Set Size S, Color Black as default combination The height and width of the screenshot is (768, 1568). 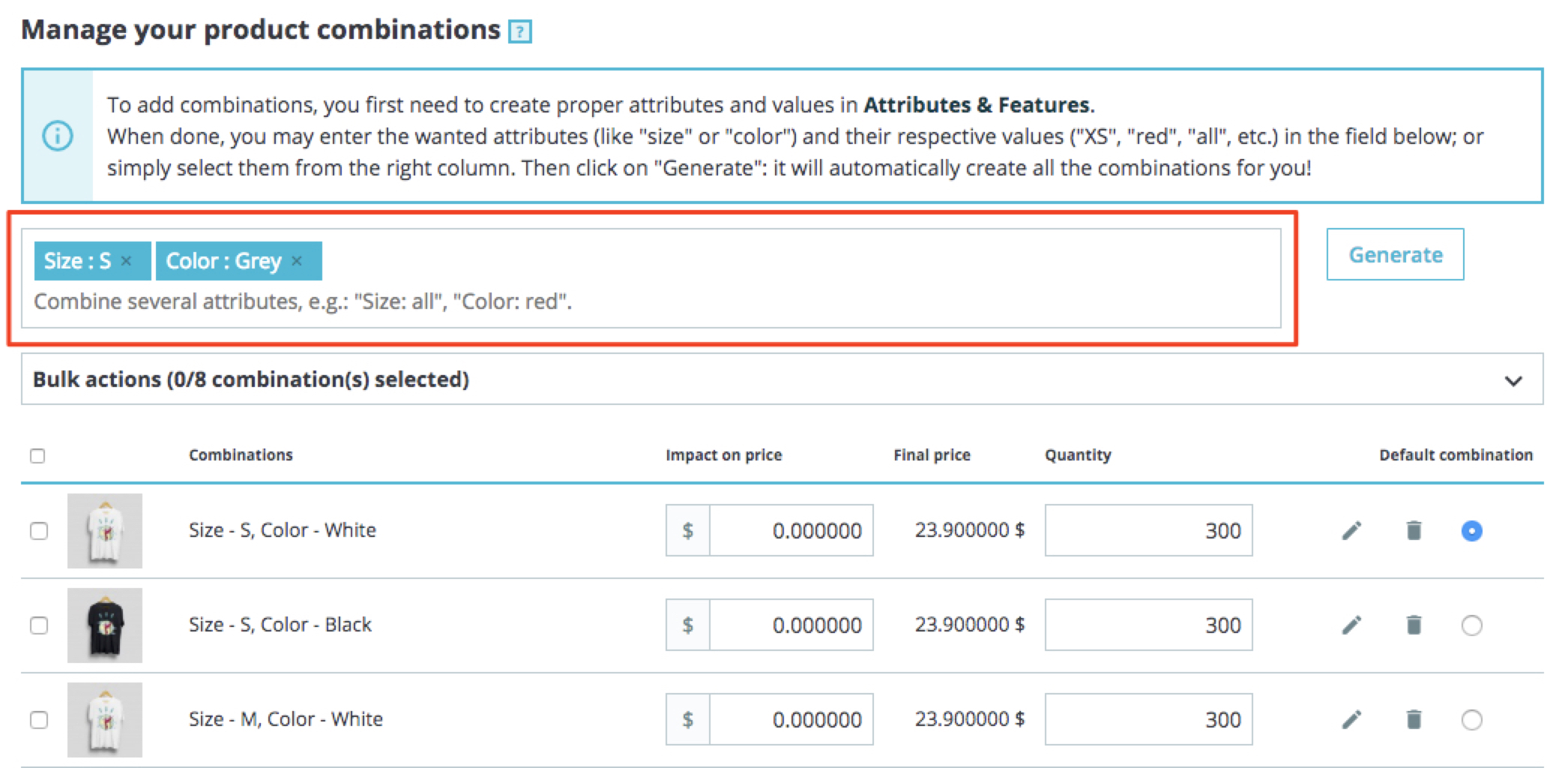1471,625
